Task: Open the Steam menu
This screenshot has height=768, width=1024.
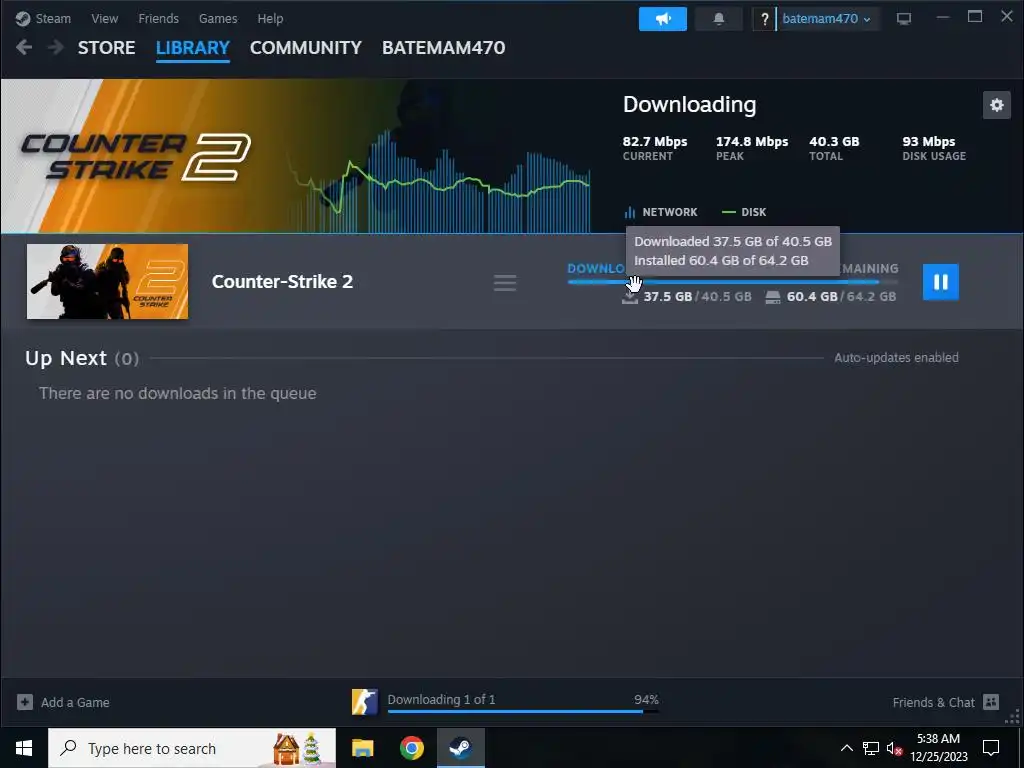Action: [x=53, y=18]
